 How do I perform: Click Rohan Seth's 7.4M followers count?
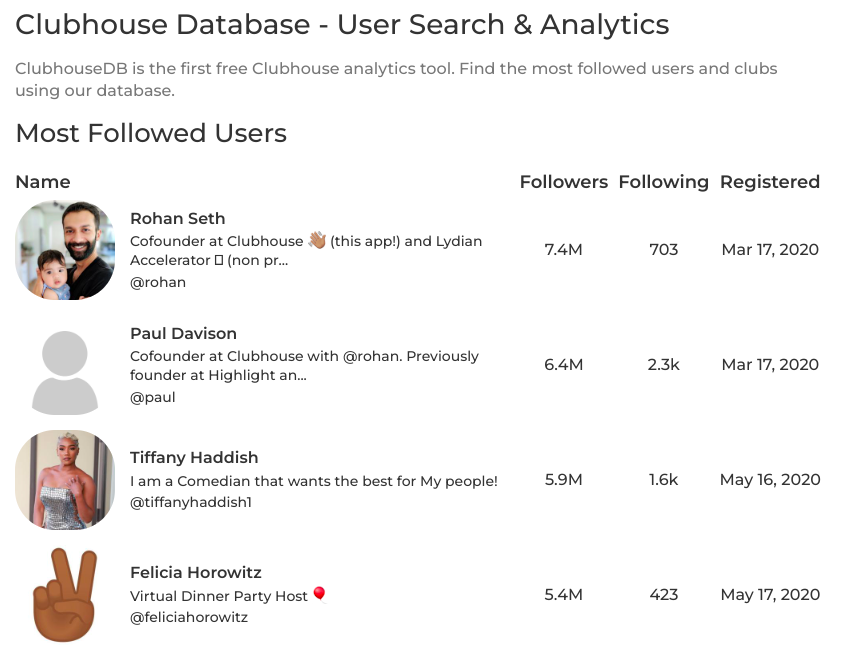coord(563,250)
